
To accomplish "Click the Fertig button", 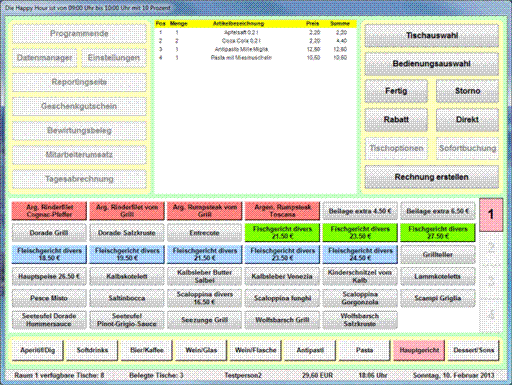I will pos(396,91).
